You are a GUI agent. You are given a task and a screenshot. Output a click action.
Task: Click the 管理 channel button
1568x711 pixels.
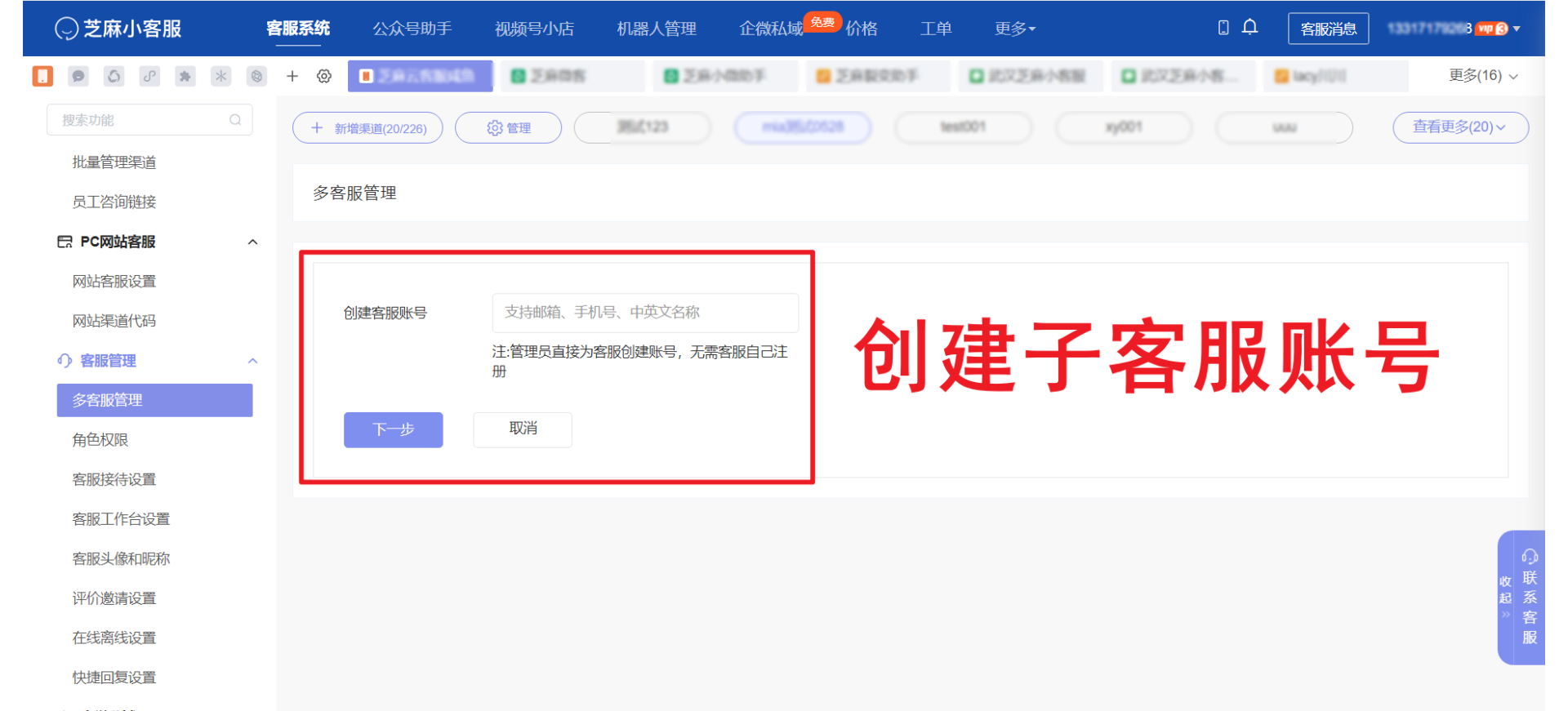click(x=508, y=127)
